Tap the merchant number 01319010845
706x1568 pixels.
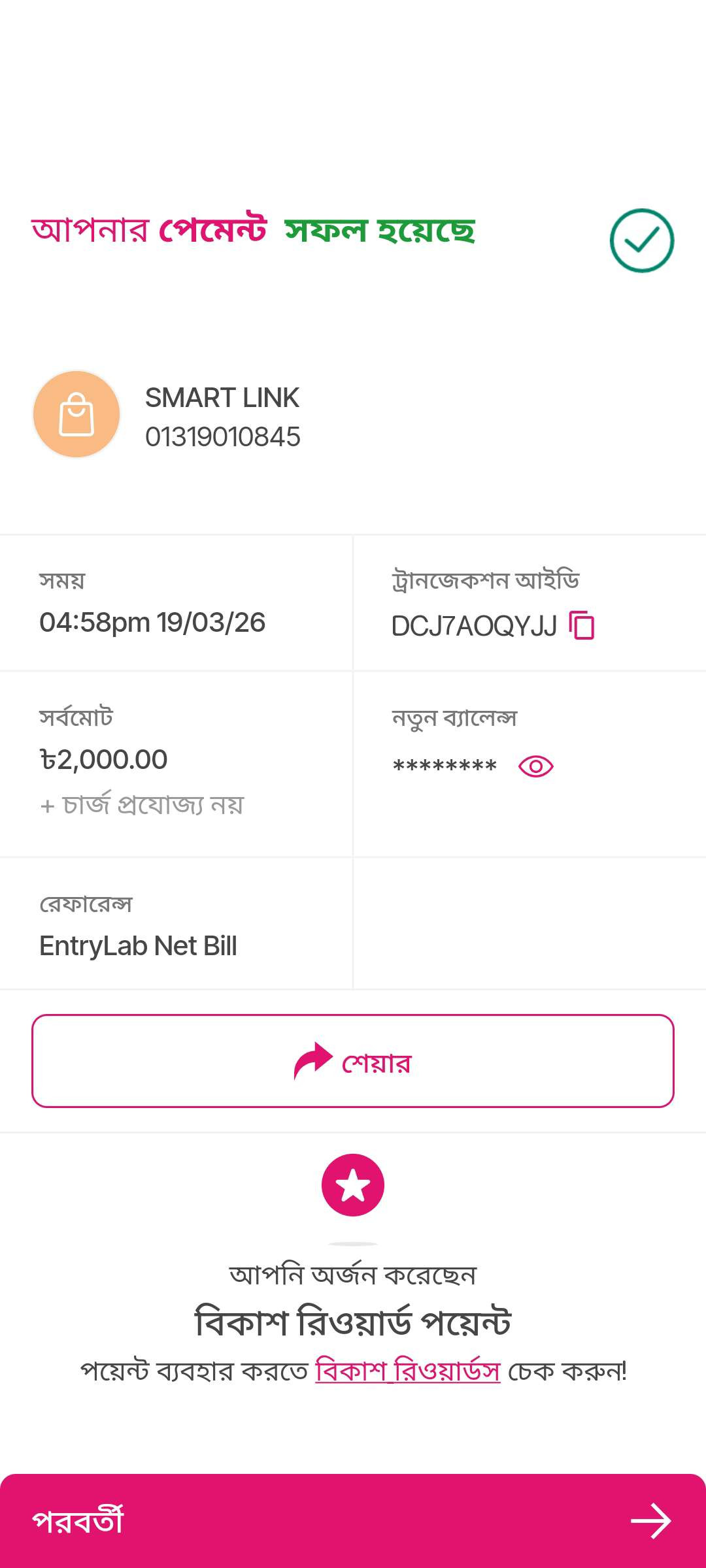(223, 437)
